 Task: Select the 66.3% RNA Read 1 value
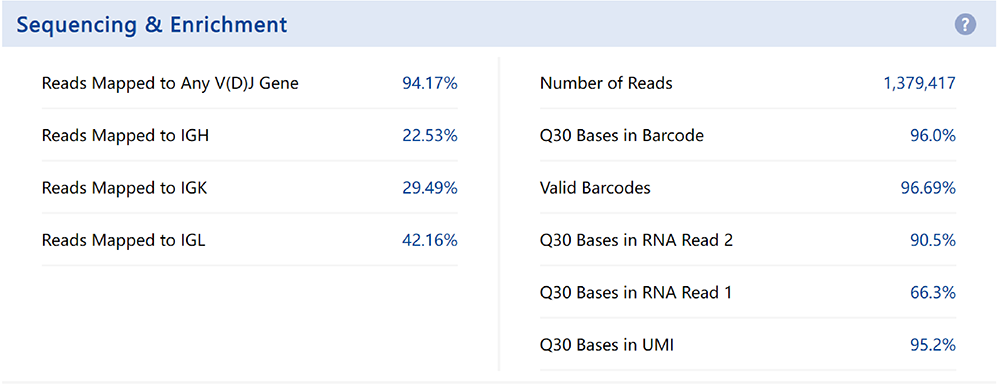click(x=932, y=293)
